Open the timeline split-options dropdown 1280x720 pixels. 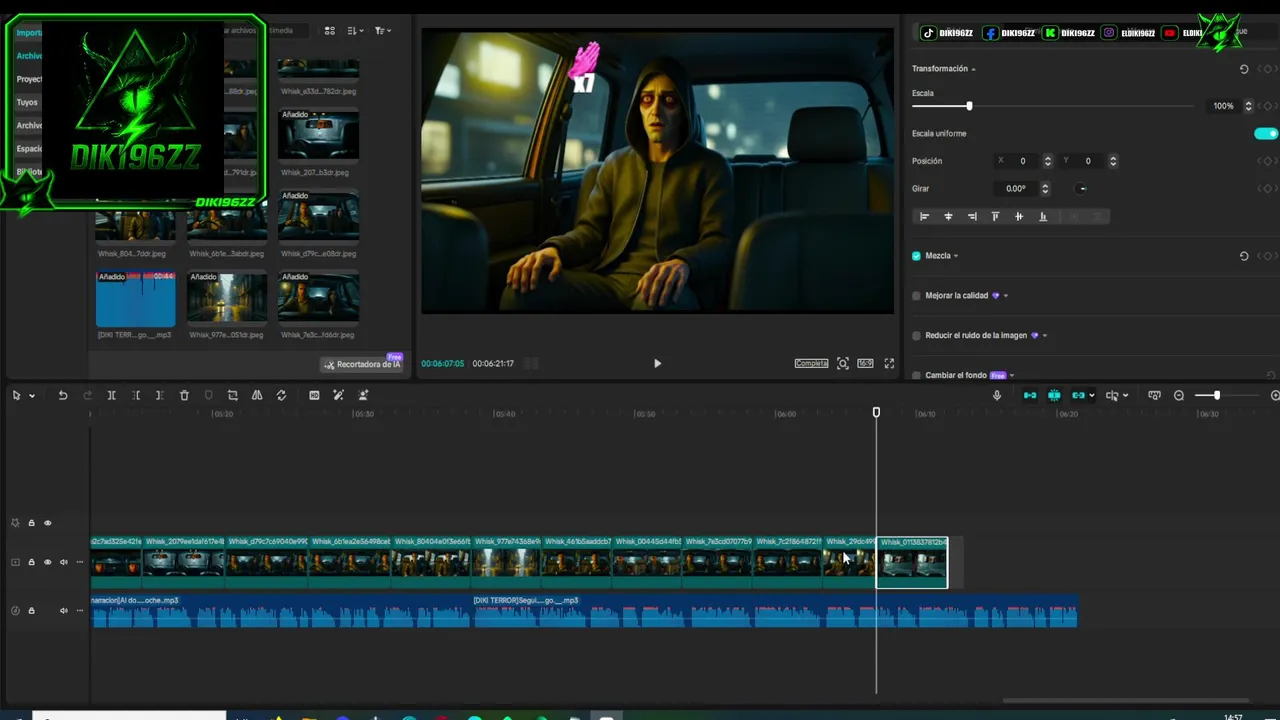(1125, 396)
